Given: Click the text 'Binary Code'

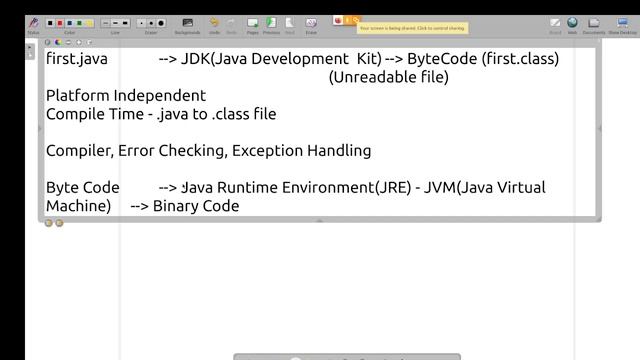Looking at the screenshot, I should [196, 206].
